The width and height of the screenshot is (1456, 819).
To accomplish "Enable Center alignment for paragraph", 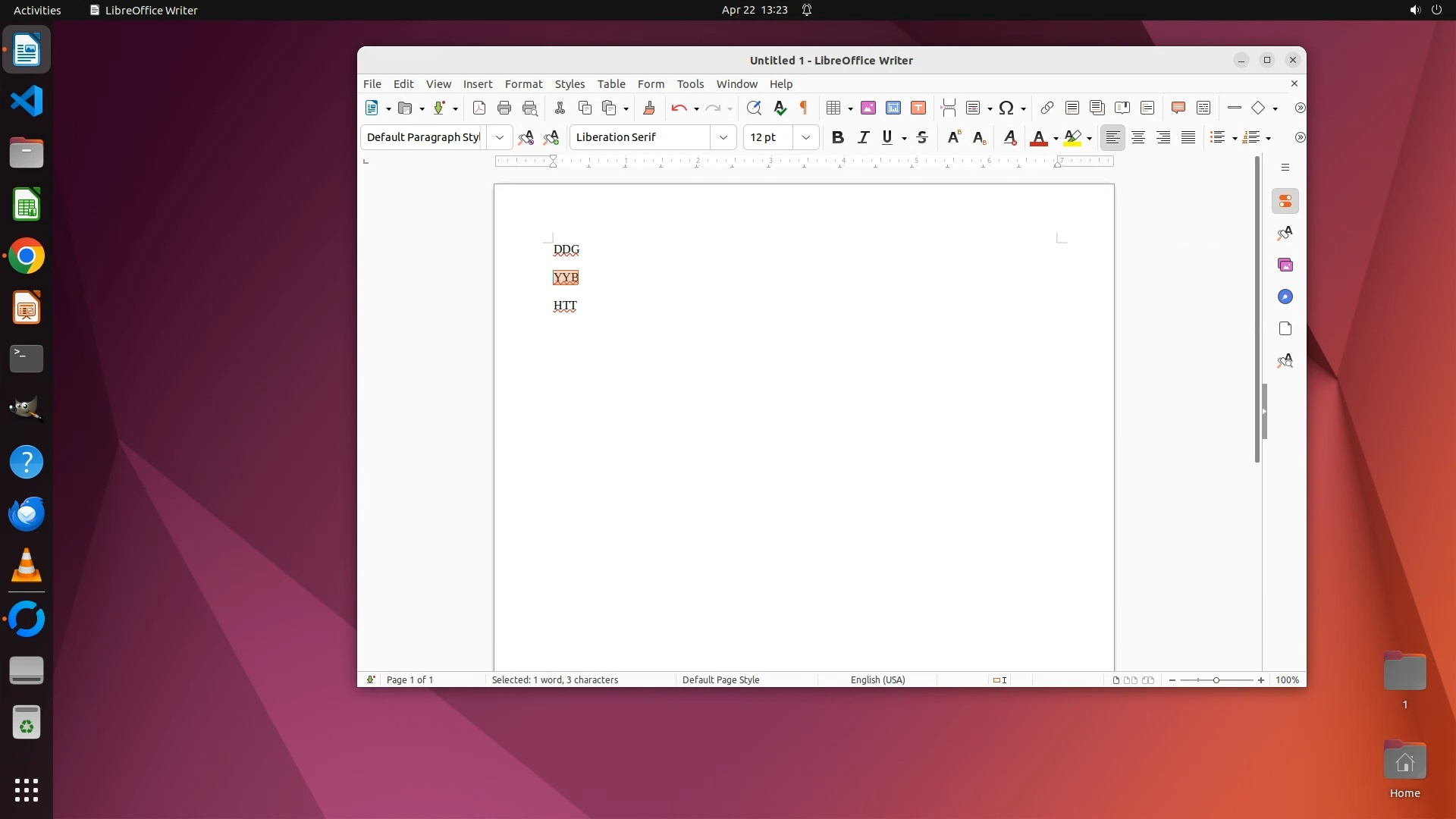I will [x=1137, y=137].
